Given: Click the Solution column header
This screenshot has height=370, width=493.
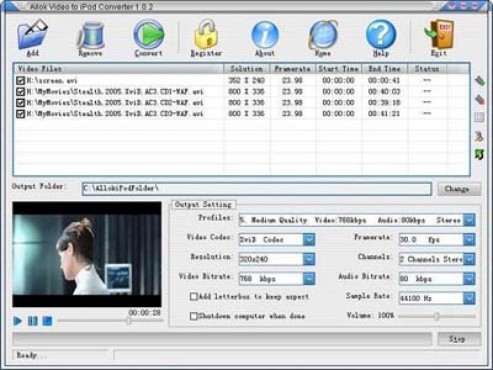Looking at the screenshot, I should click(247, 69).
